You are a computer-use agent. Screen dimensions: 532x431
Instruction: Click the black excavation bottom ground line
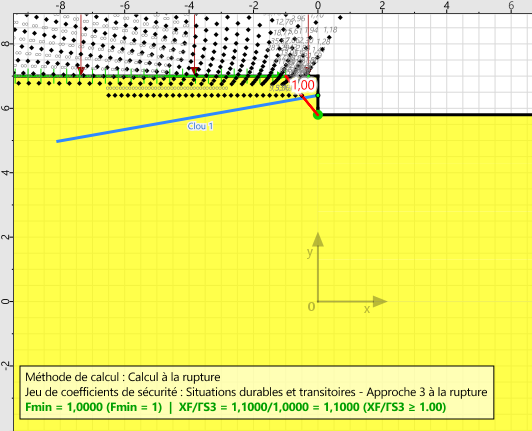tap(425, 115)
